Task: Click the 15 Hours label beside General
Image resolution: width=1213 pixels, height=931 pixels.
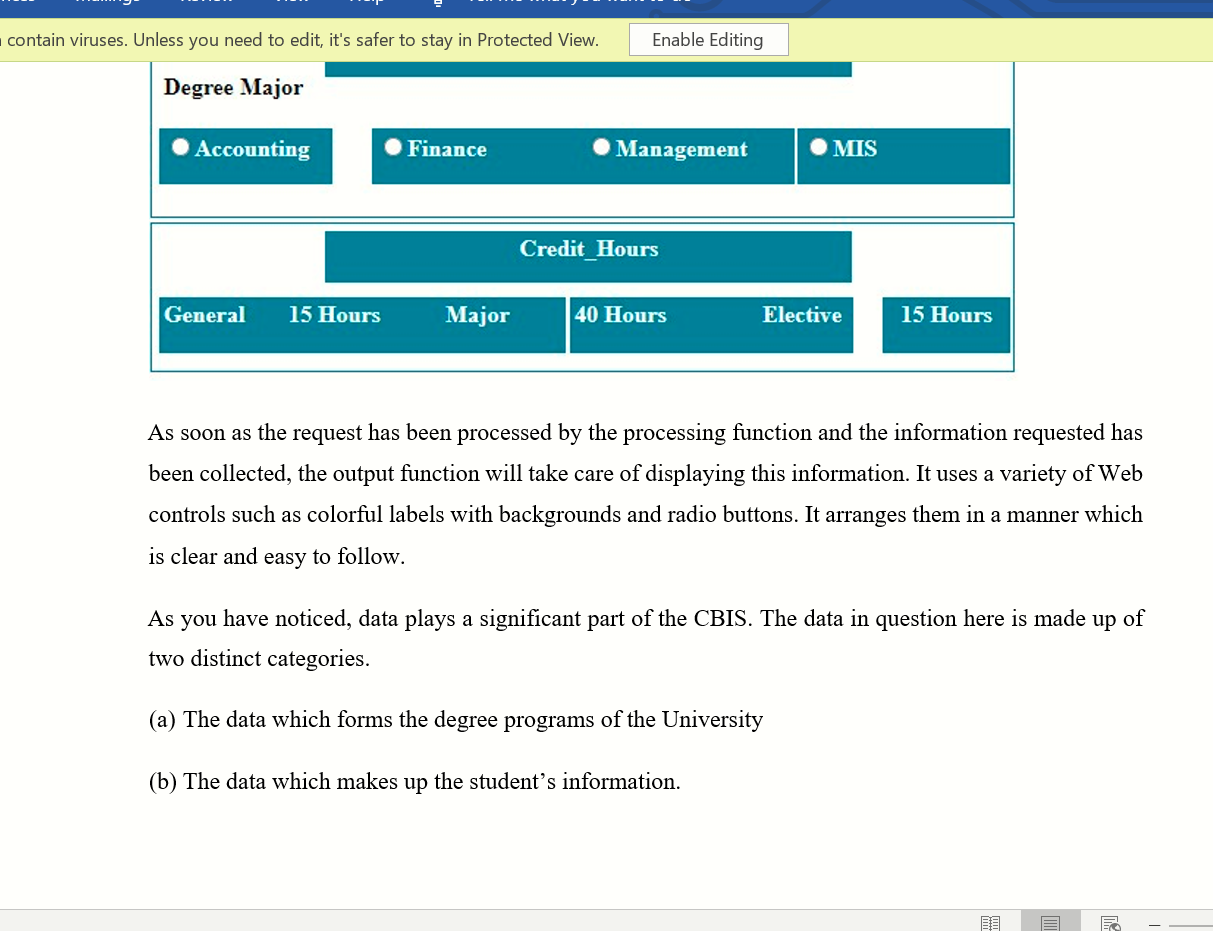Action: 334,315
